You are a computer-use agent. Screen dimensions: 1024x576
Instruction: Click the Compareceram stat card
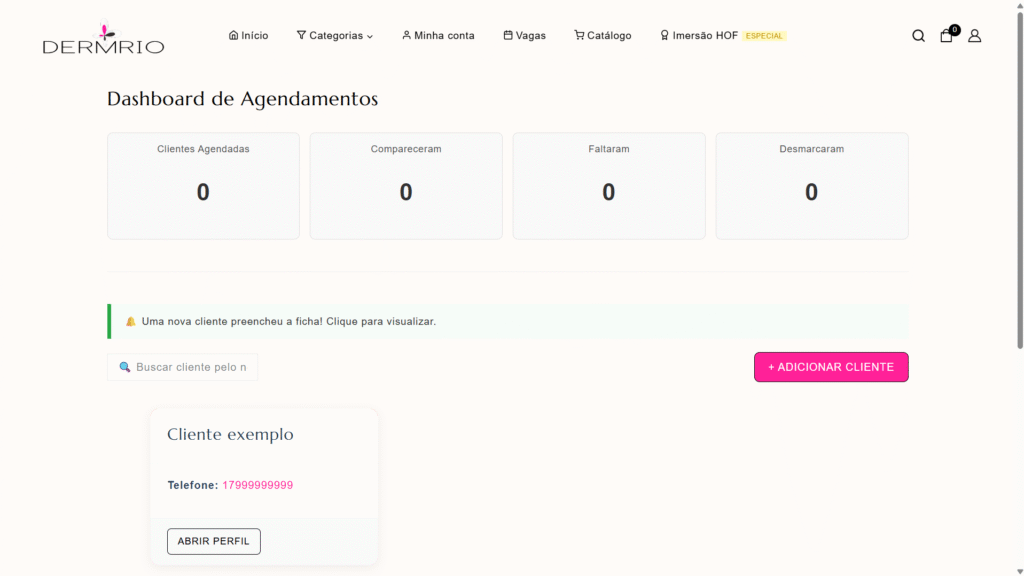(406, 186)
